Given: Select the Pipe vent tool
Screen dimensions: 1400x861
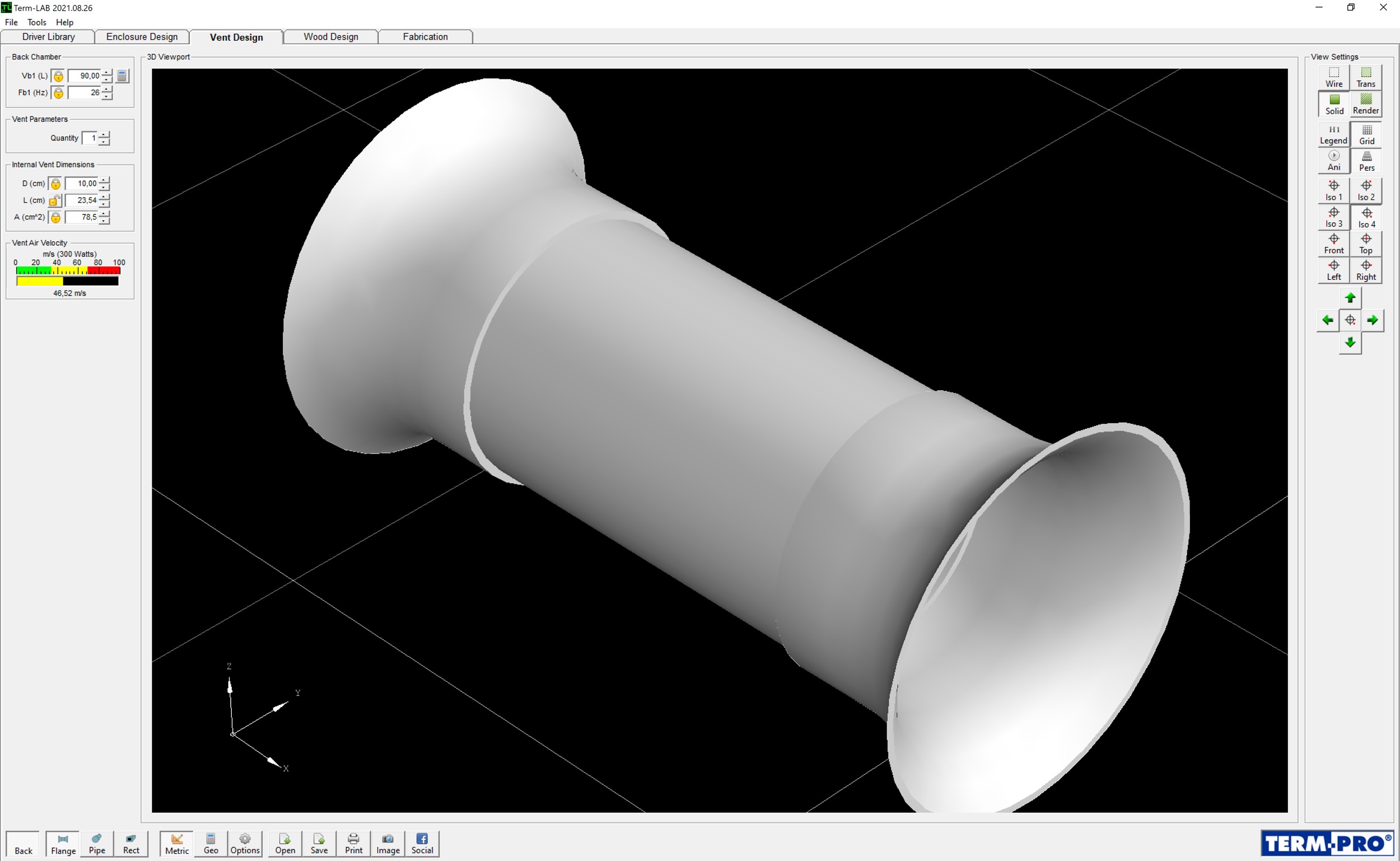Looking at the screenshot, I should coord(96,843).
